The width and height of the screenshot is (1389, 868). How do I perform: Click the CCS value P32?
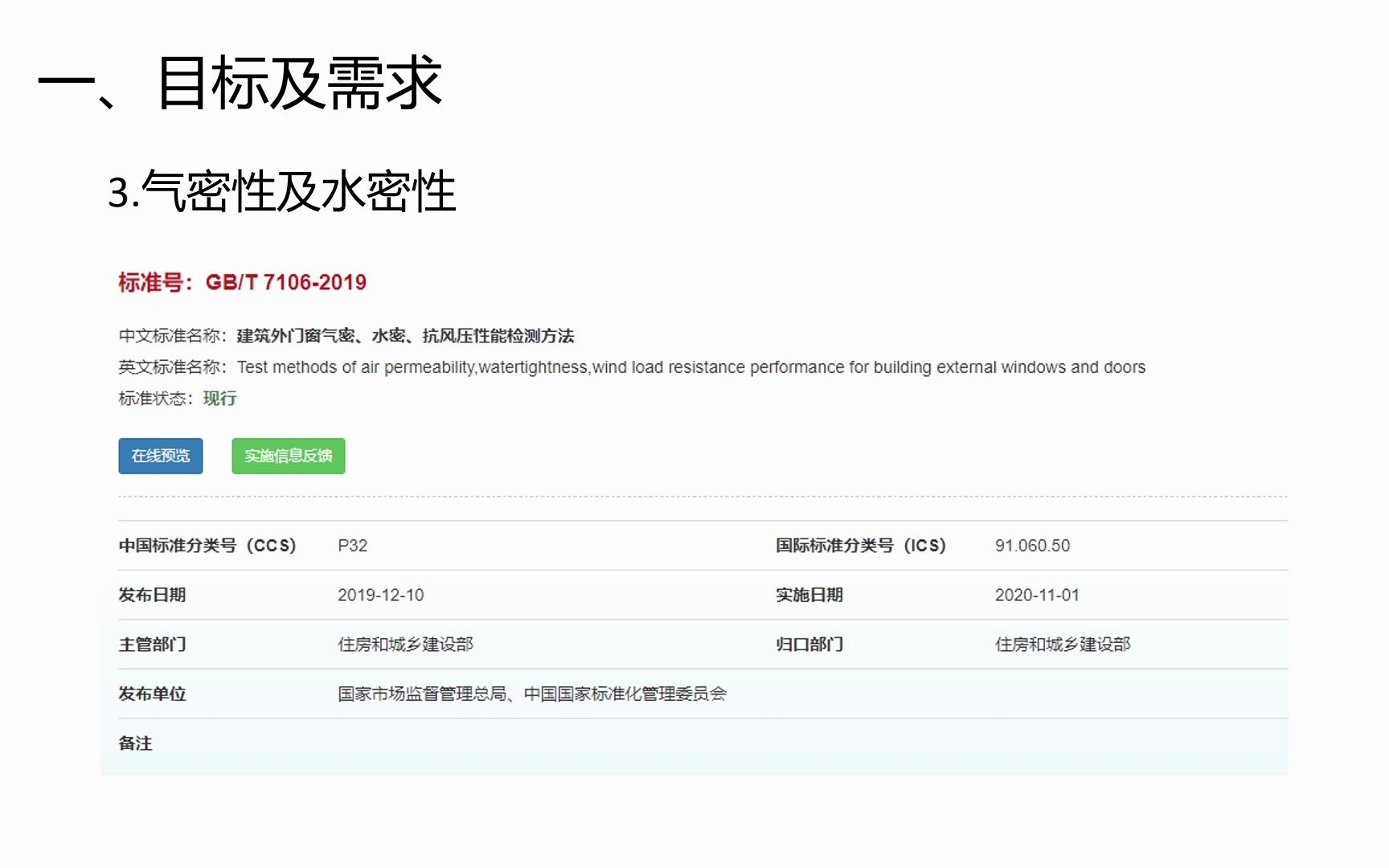click(x=352, y=546)
